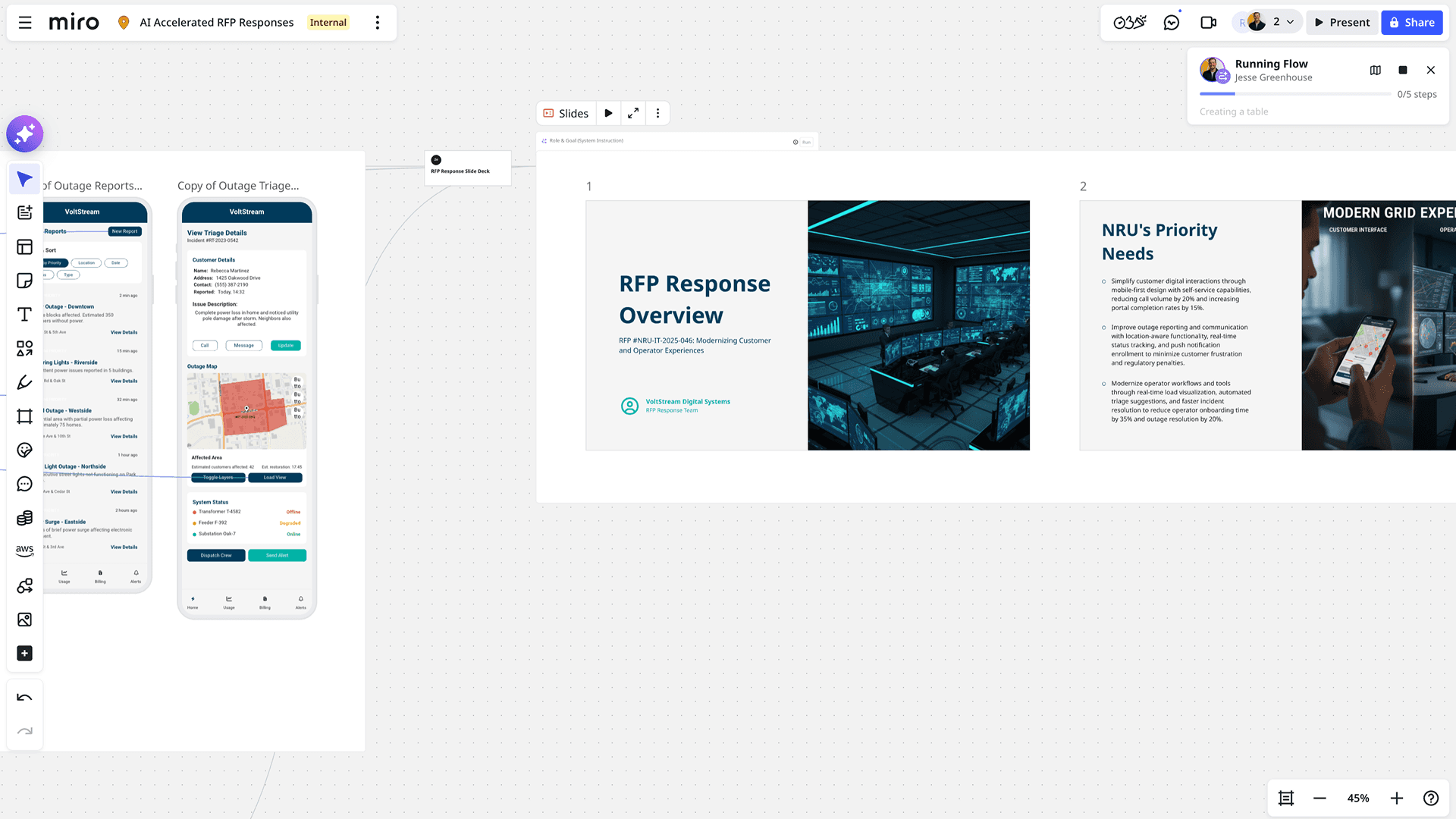Toggle fit-to-frame view in zoom bar
Image resolution: width=1456 pixels, height=819 pixels.
(x=1286, y=798)
